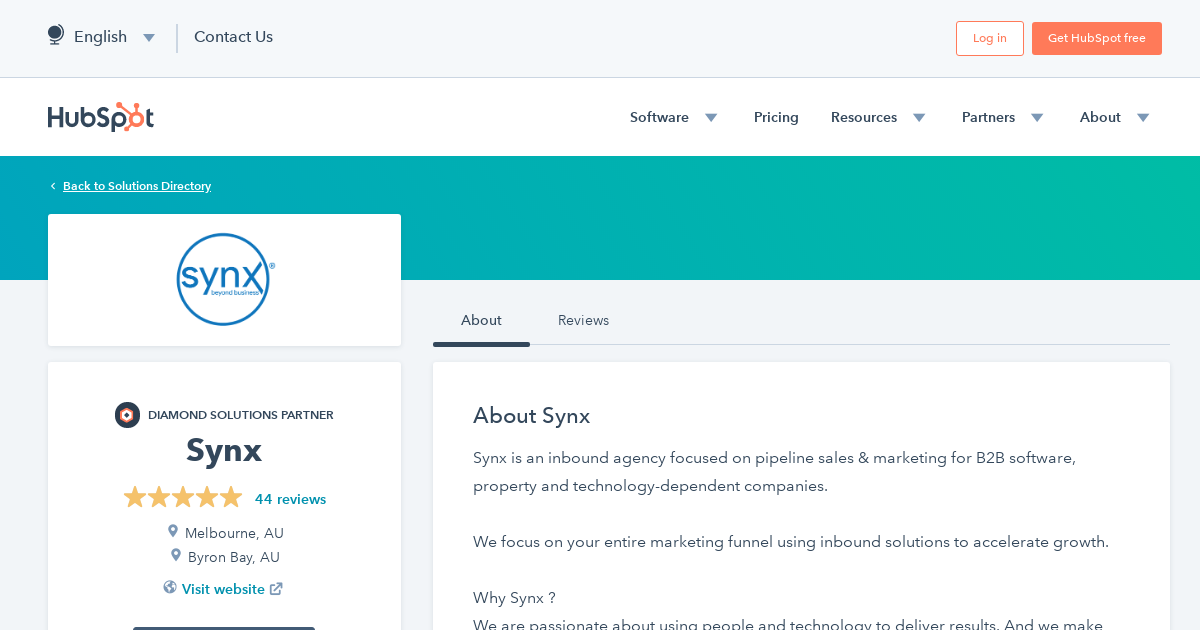Open the Pricing page
Viewport: 1200px width, 630px height.
776,117
